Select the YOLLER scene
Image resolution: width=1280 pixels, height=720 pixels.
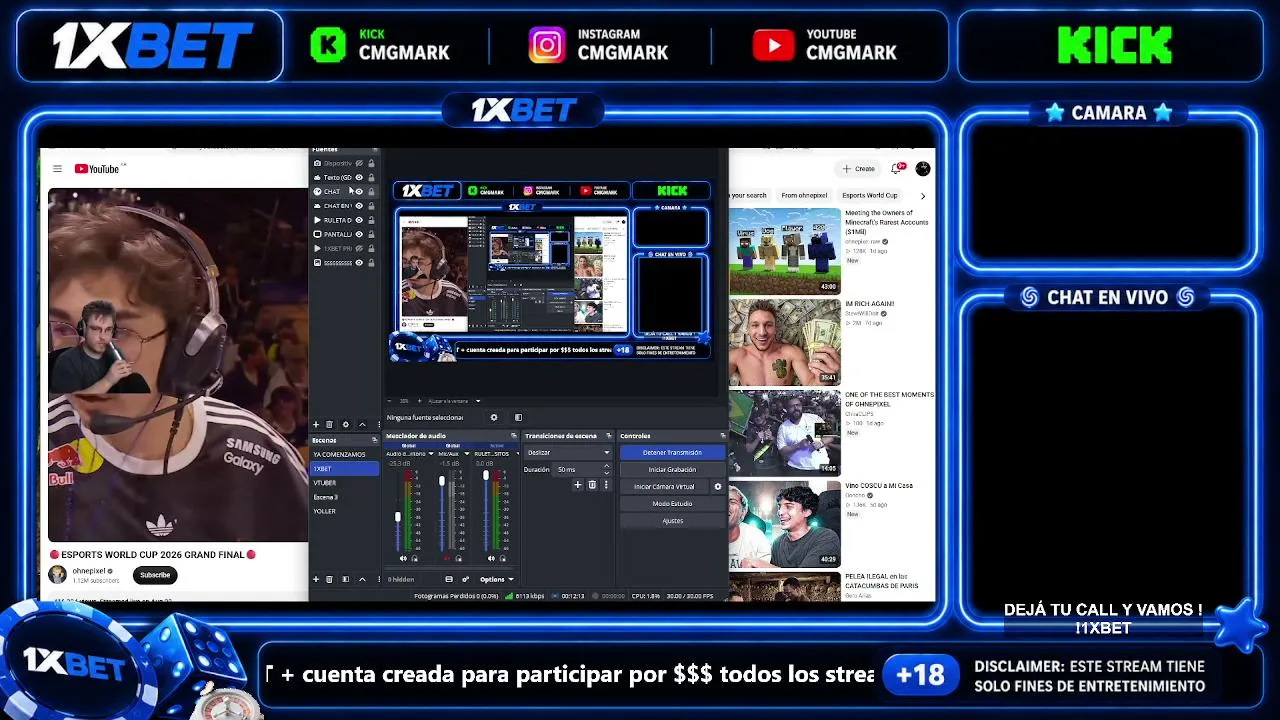click(345, 511)
